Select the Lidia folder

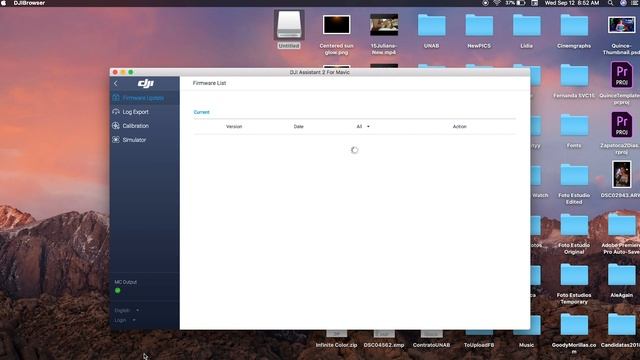click(x=527, y=26)
